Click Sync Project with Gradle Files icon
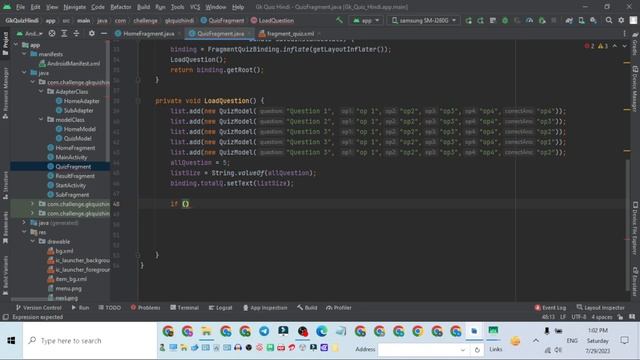Screen dimensions: 640x360 [x=569, y=20]
